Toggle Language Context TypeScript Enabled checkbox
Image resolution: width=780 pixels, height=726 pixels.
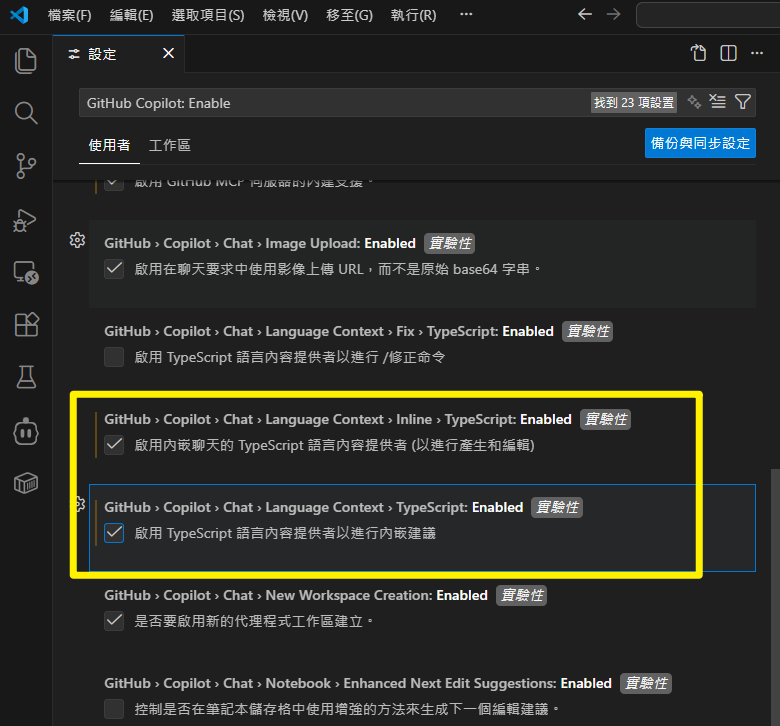point(114,533)
